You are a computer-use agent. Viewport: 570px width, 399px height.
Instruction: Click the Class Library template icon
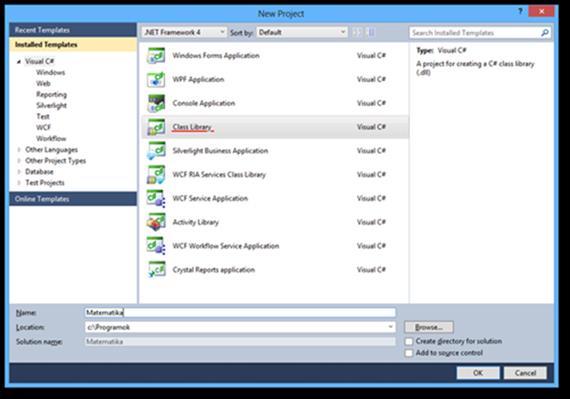click(156, 127)
